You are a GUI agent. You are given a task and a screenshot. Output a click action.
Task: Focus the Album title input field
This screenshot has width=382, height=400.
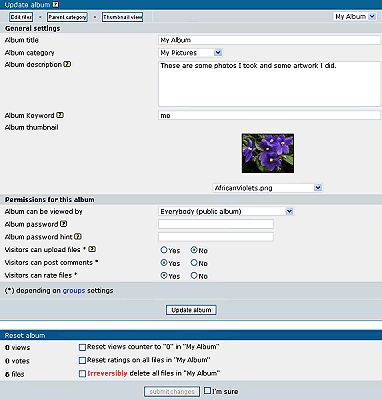pos(269,40)
